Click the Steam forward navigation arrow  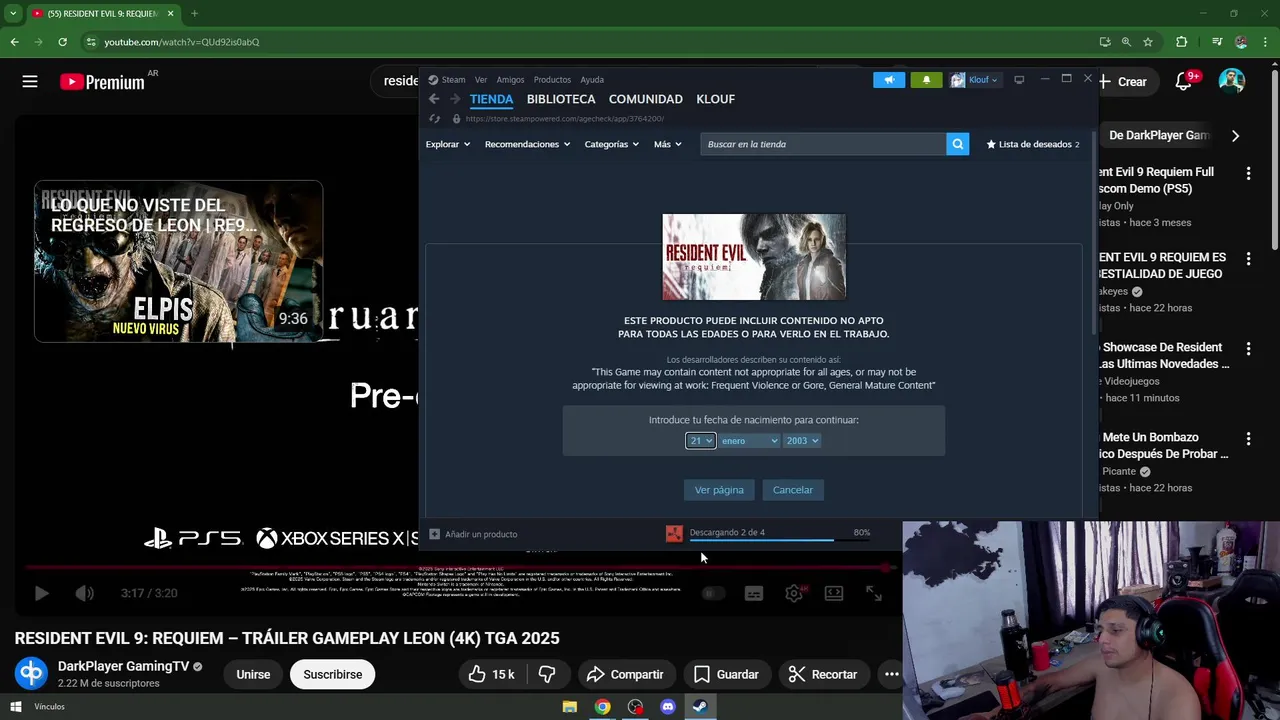(x=455, y=99)
